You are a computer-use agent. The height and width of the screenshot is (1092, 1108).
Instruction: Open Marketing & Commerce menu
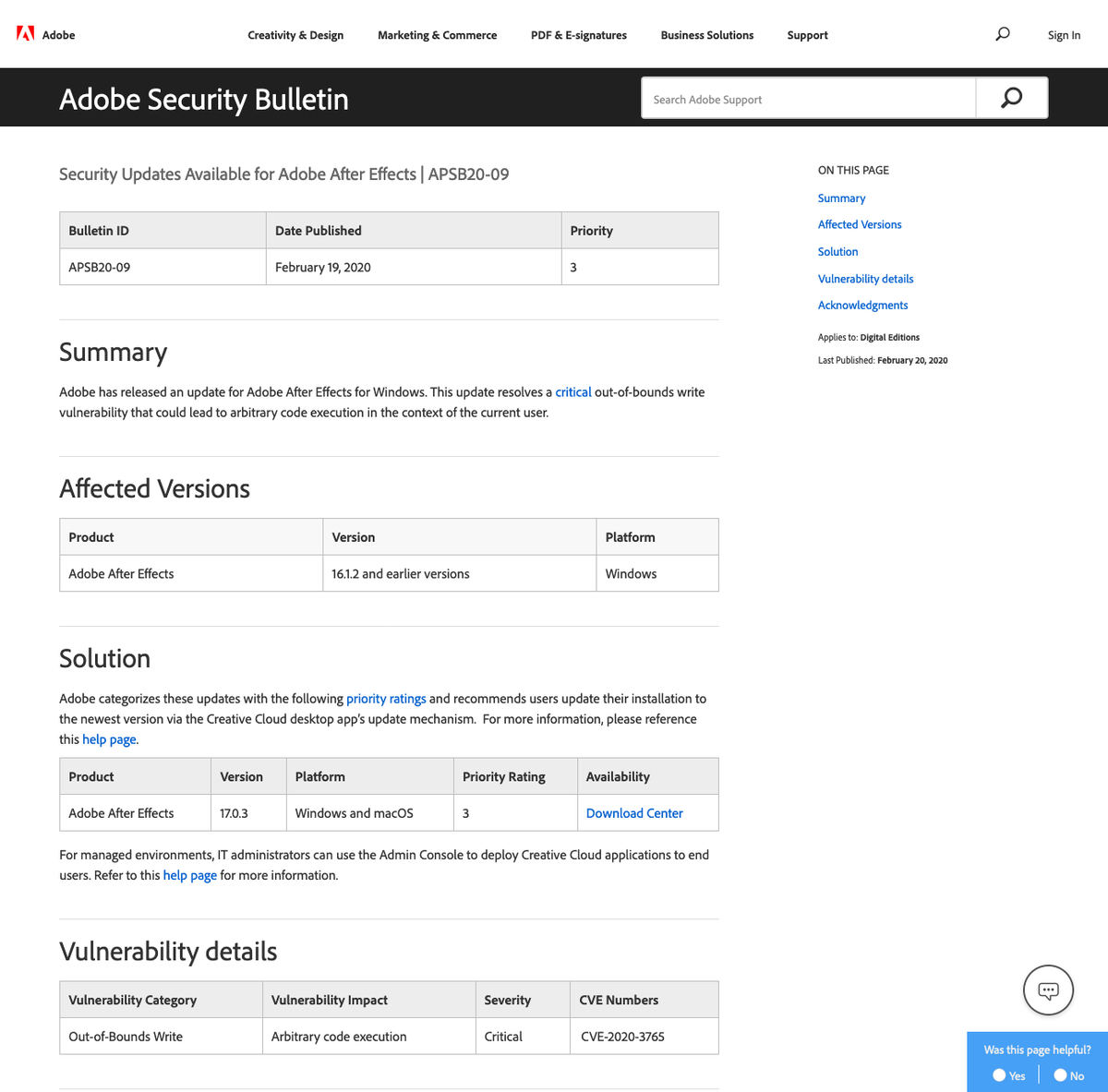pyautogui.click(x=437, y=35)
